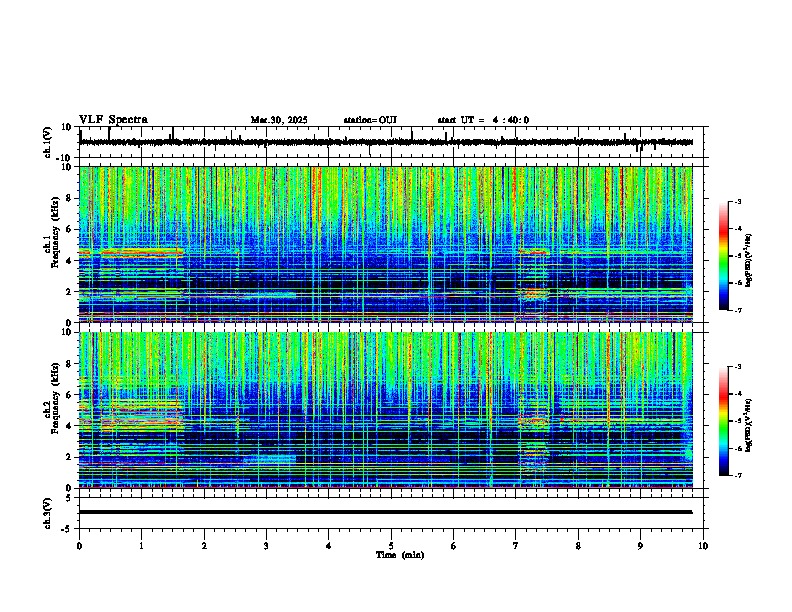Click the flat ch.3 voltage trace line
The height and width of the screenshot is (612, 792).
coord(386,512)
